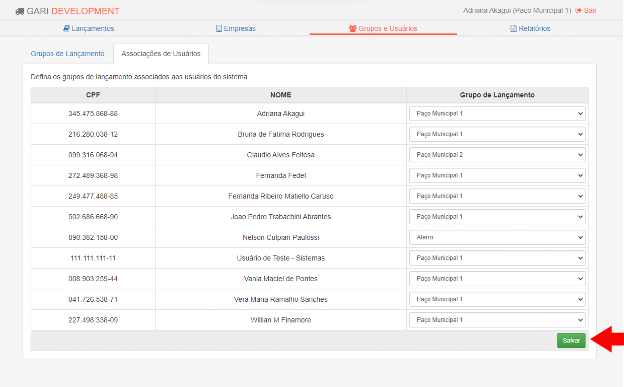624x387 pixels.
Task: Switch to the Grupos de Lançamento tab
Action: pos(68,54)
